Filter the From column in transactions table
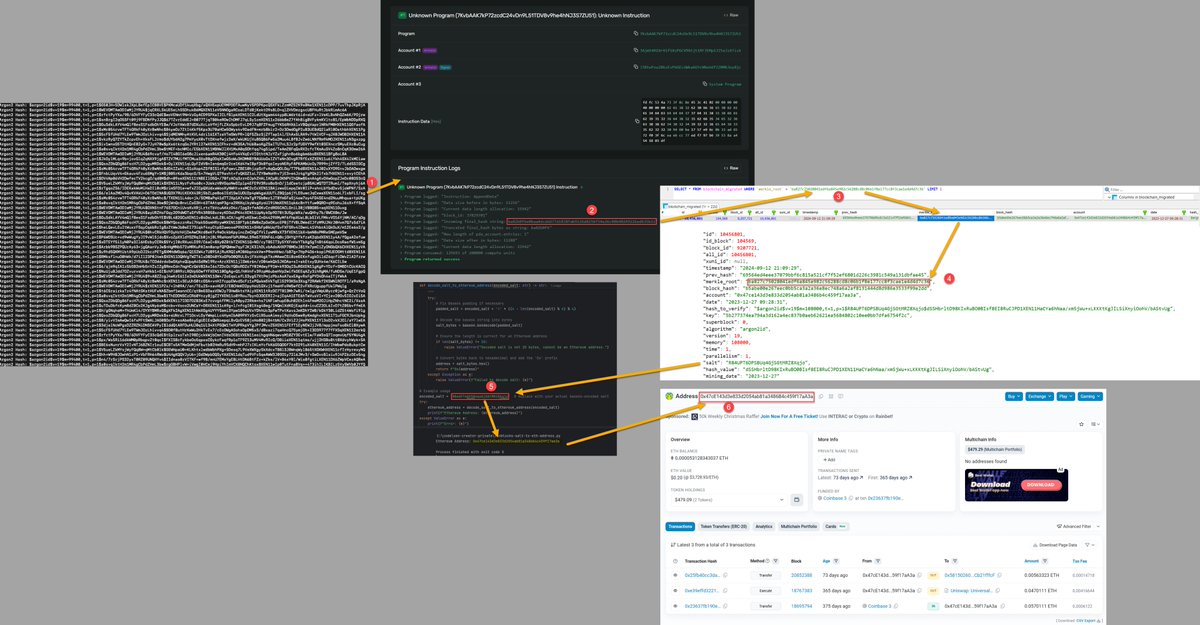This screenshot has width=1200, height=625. click(x=878, y=560)
